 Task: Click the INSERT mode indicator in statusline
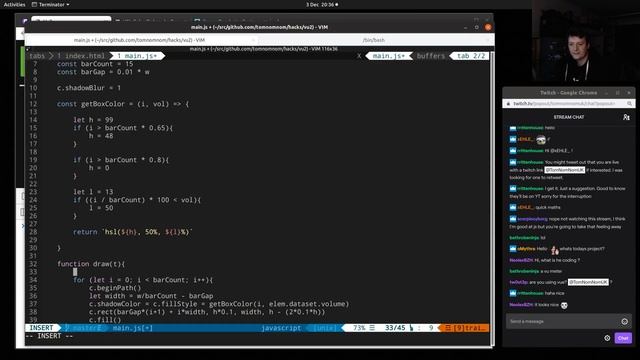pos(41,328)
